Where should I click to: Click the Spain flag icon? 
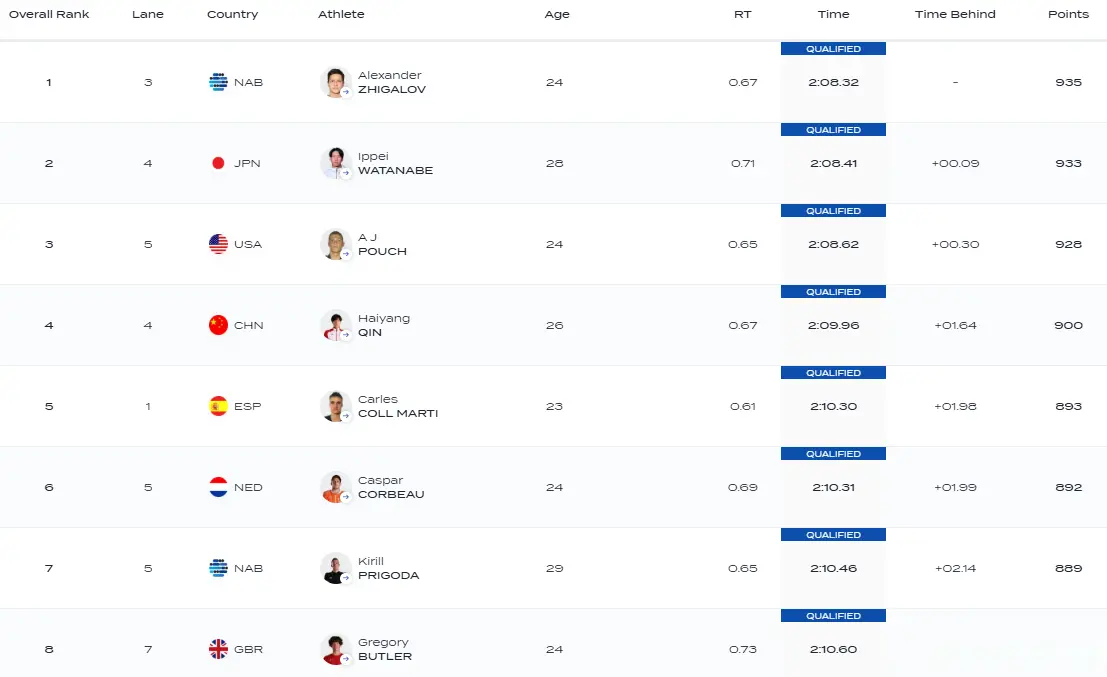tap(218, 406)
